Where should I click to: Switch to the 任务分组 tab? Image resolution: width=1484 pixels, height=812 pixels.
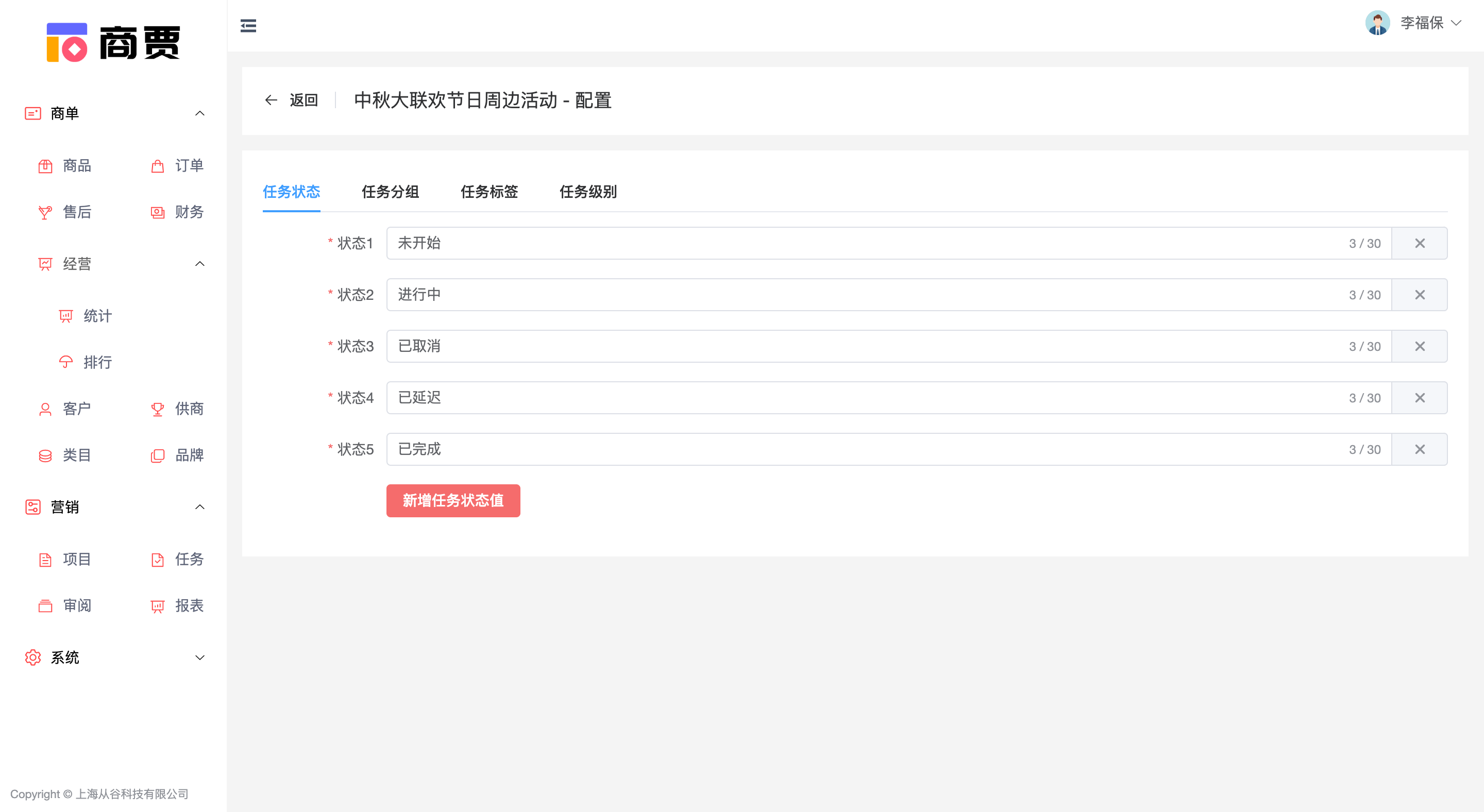click(390, 192)
